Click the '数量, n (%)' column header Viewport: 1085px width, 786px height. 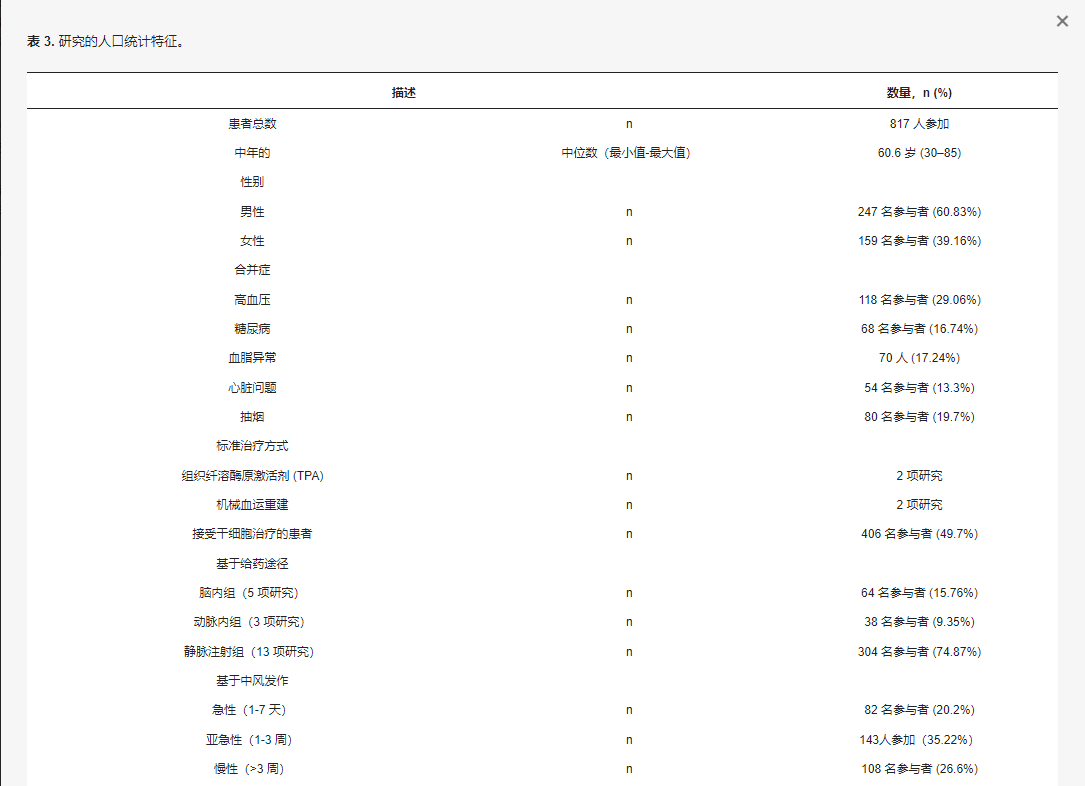coord(918,92)
